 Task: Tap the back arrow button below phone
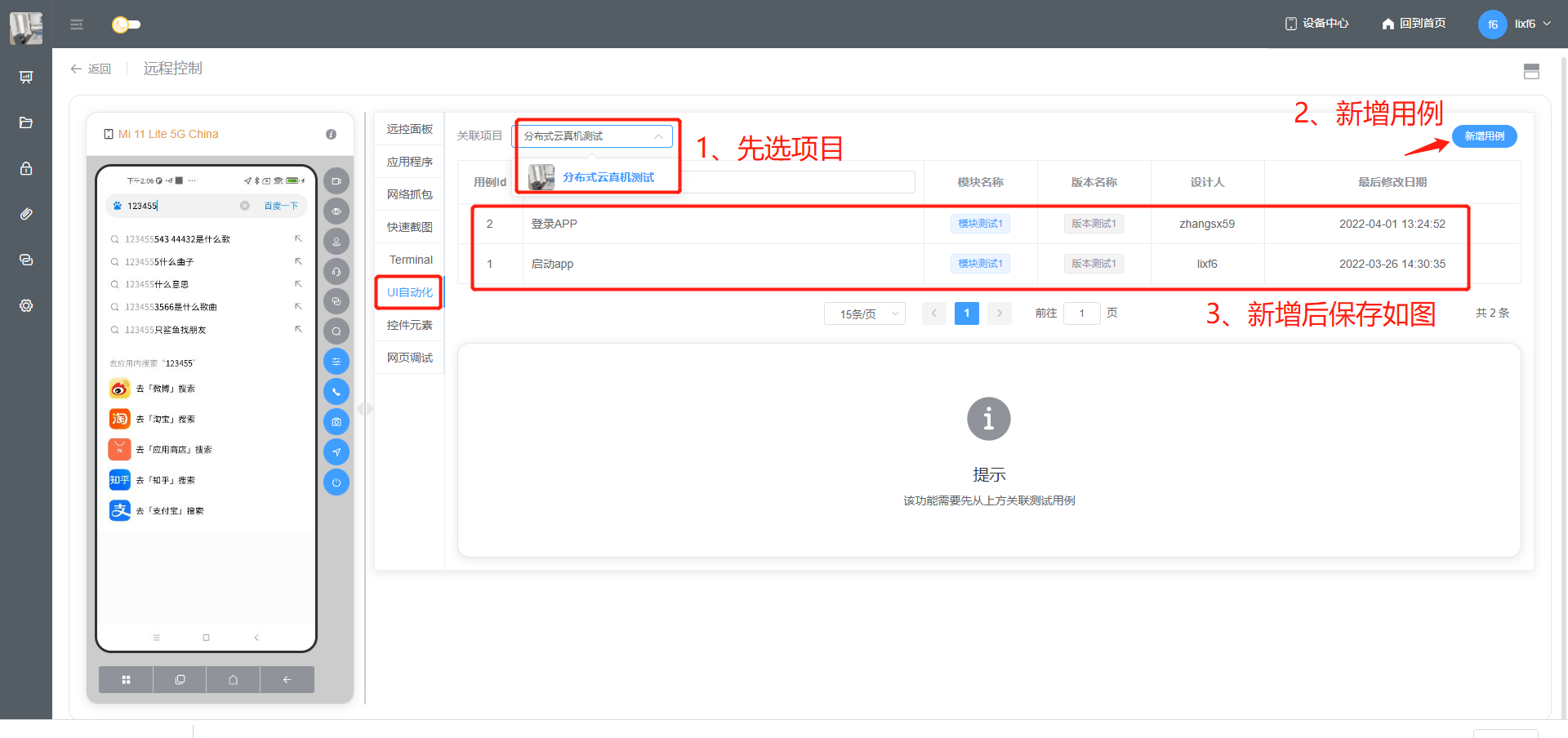tap(287, 679)
